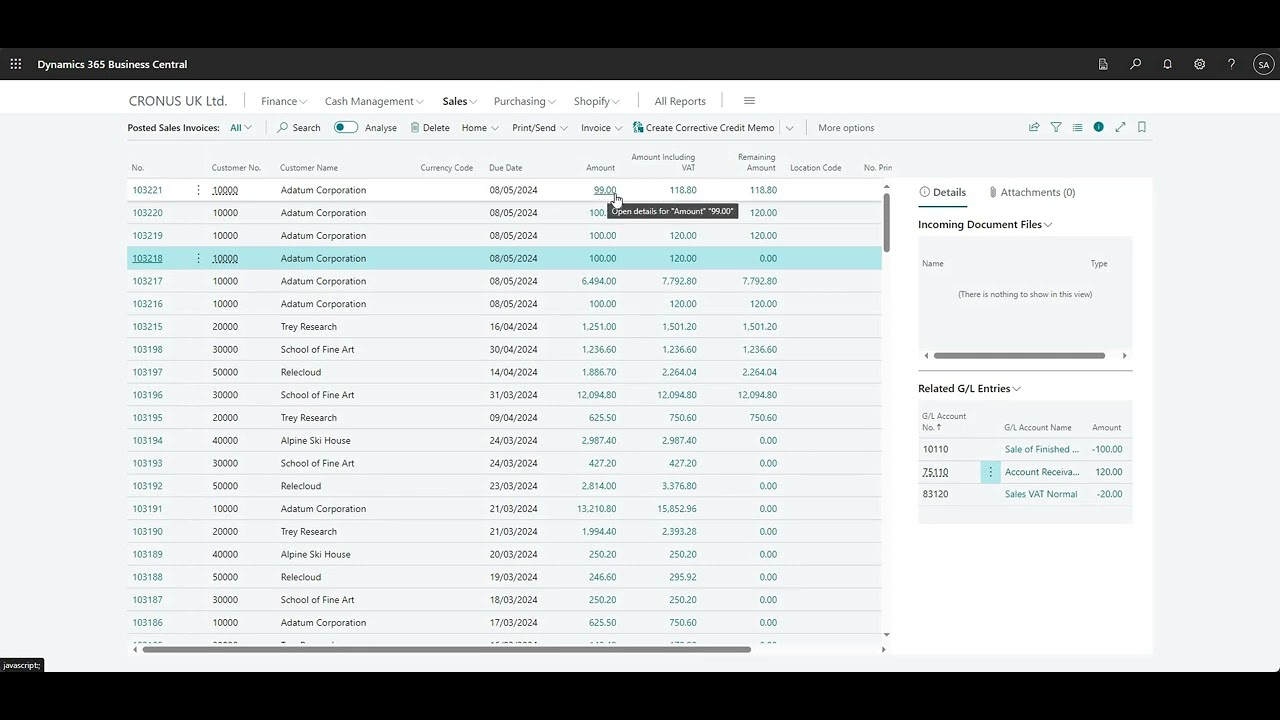
Task: Collapse the Incoming Document Files section
Action: click(985, 225)
